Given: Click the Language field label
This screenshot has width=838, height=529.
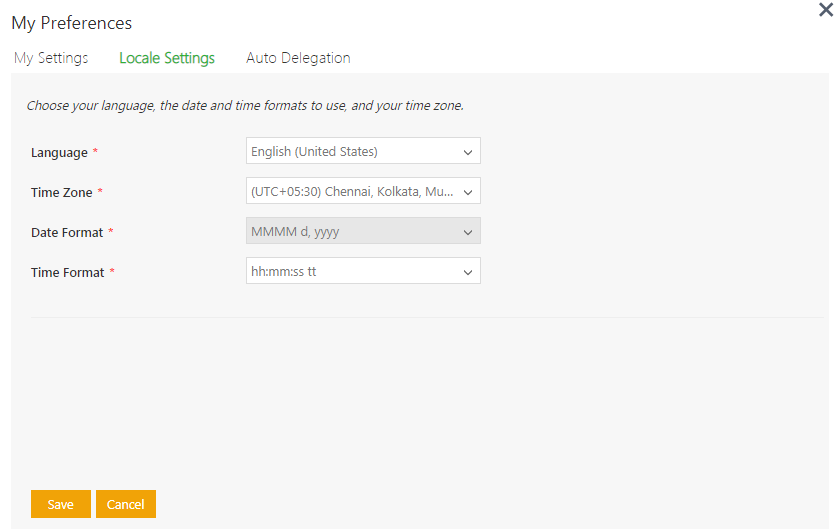Looking at the screenshot, I should tap(60, 153).
